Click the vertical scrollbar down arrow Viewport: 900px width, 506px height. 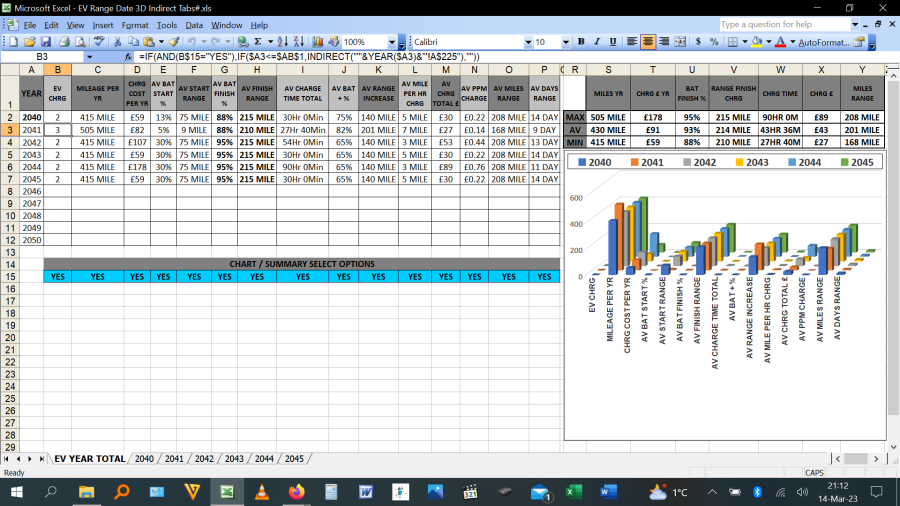tap(894, 447)
